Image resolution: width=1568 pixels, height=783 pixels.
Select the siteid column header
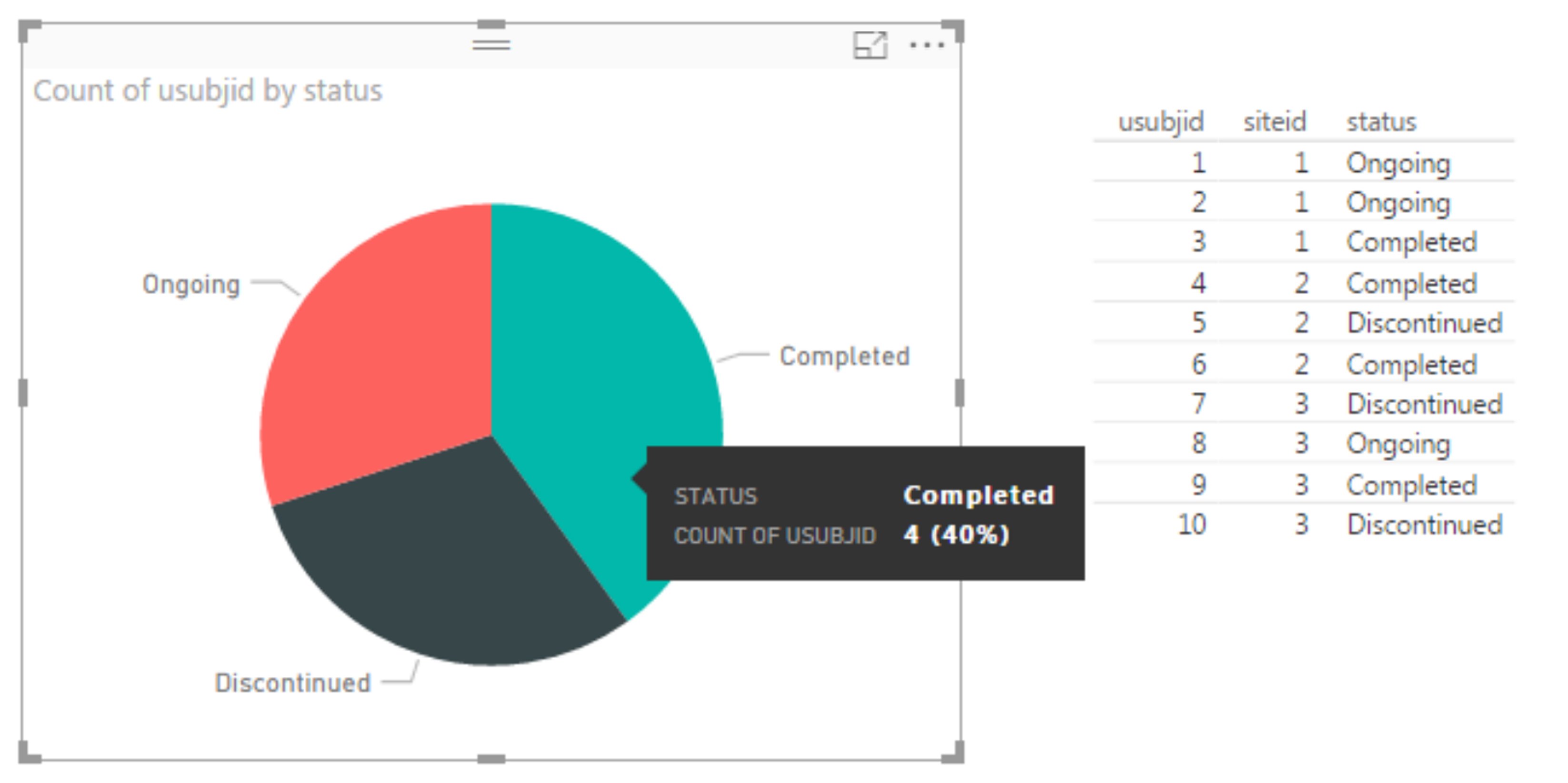coord(1275,120)
